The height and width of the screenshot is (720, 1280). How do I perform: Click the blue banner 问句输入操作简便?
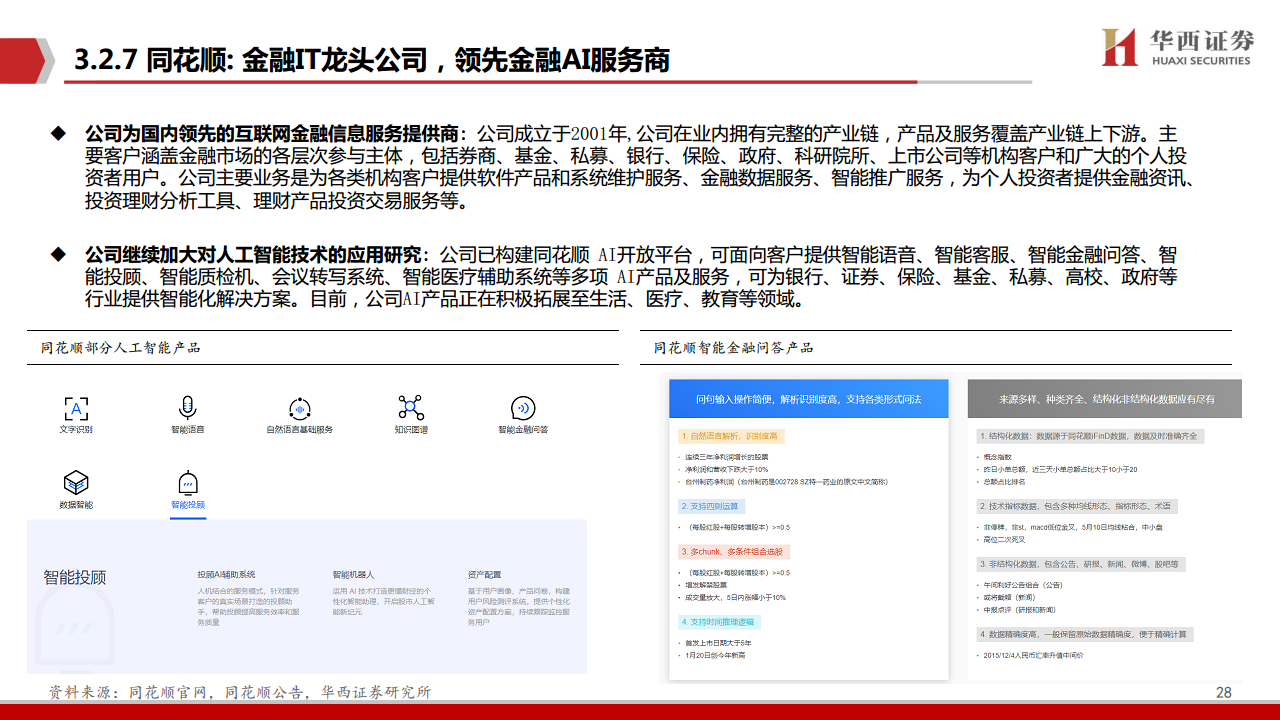[808, 399]
